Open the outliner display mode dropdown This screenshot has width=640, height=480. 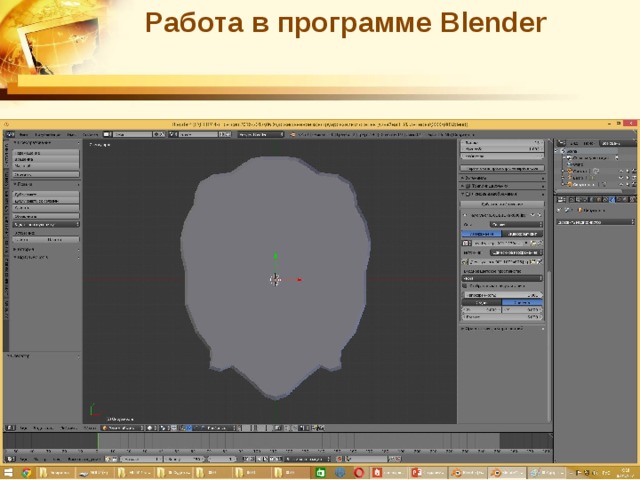coord(617,143)
